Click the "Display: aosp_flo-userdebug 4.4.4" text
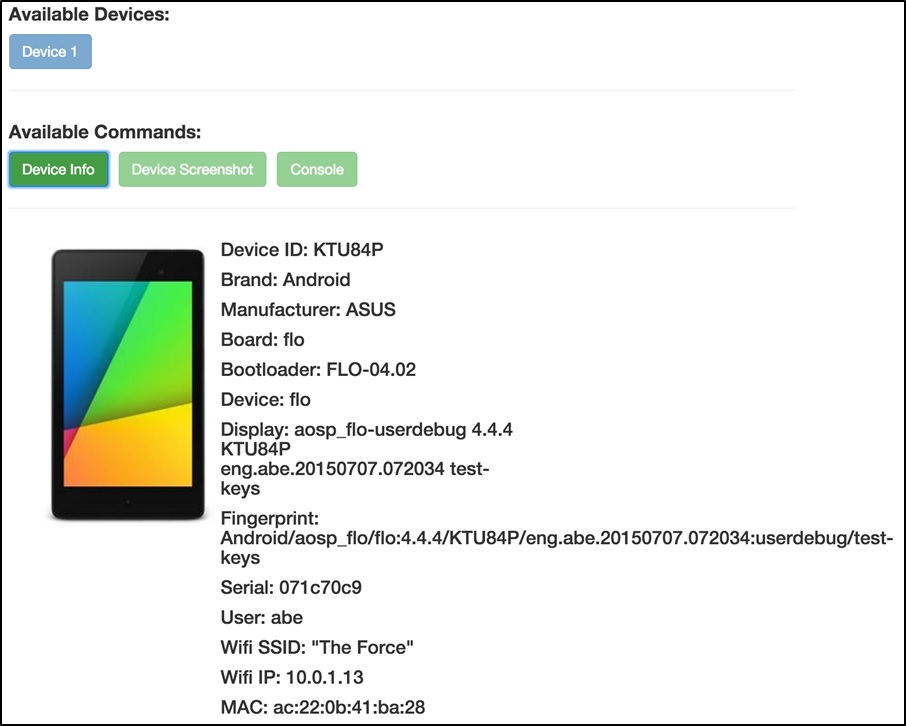The image size is (906, 726). 366,429
